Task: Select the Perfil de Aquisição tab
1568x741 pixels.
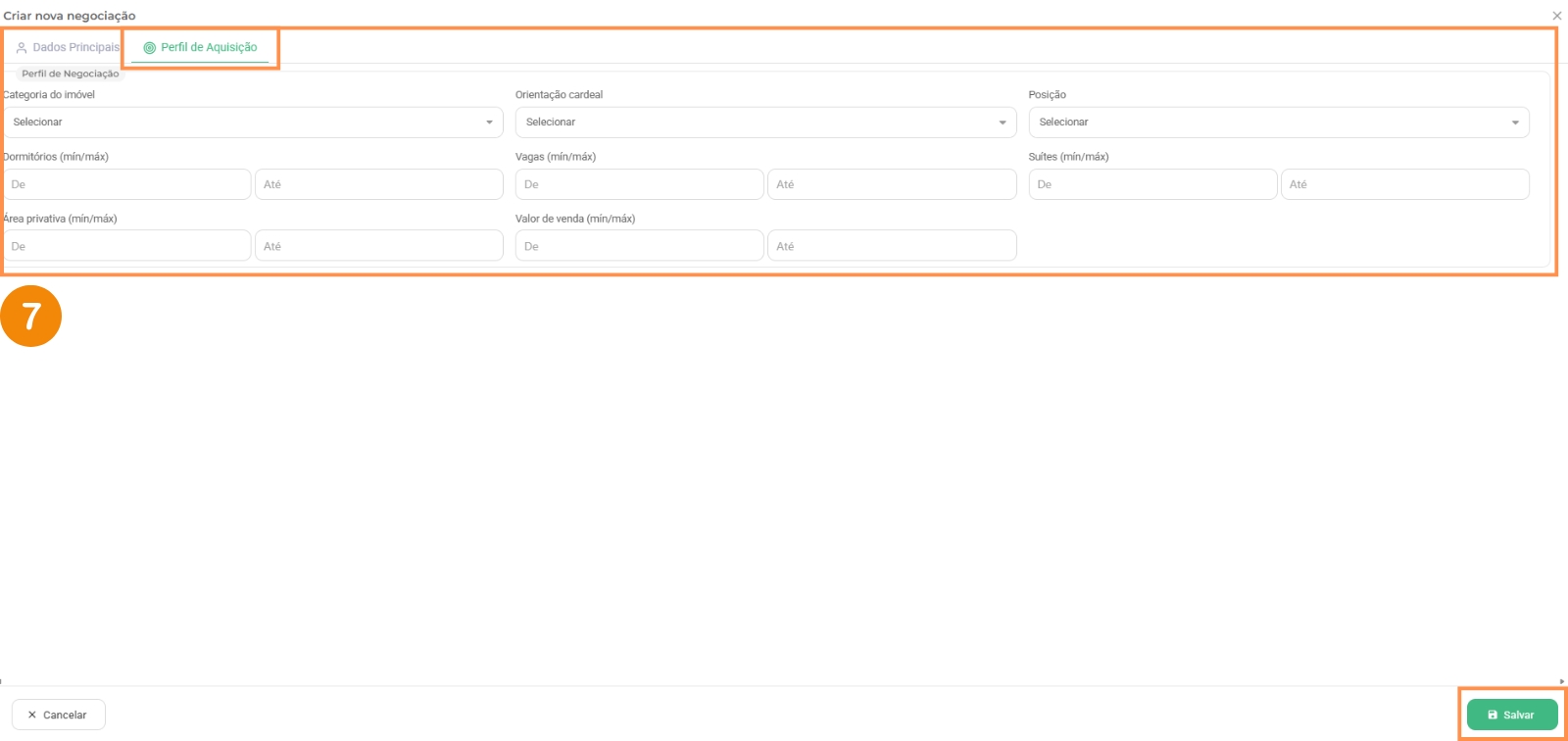Action: pos(201,47)
